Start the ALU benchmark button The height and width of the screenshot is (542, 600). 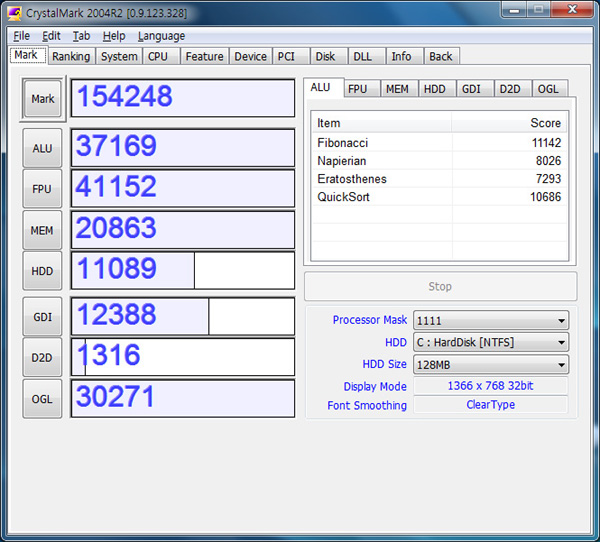[x=42, y=148]
